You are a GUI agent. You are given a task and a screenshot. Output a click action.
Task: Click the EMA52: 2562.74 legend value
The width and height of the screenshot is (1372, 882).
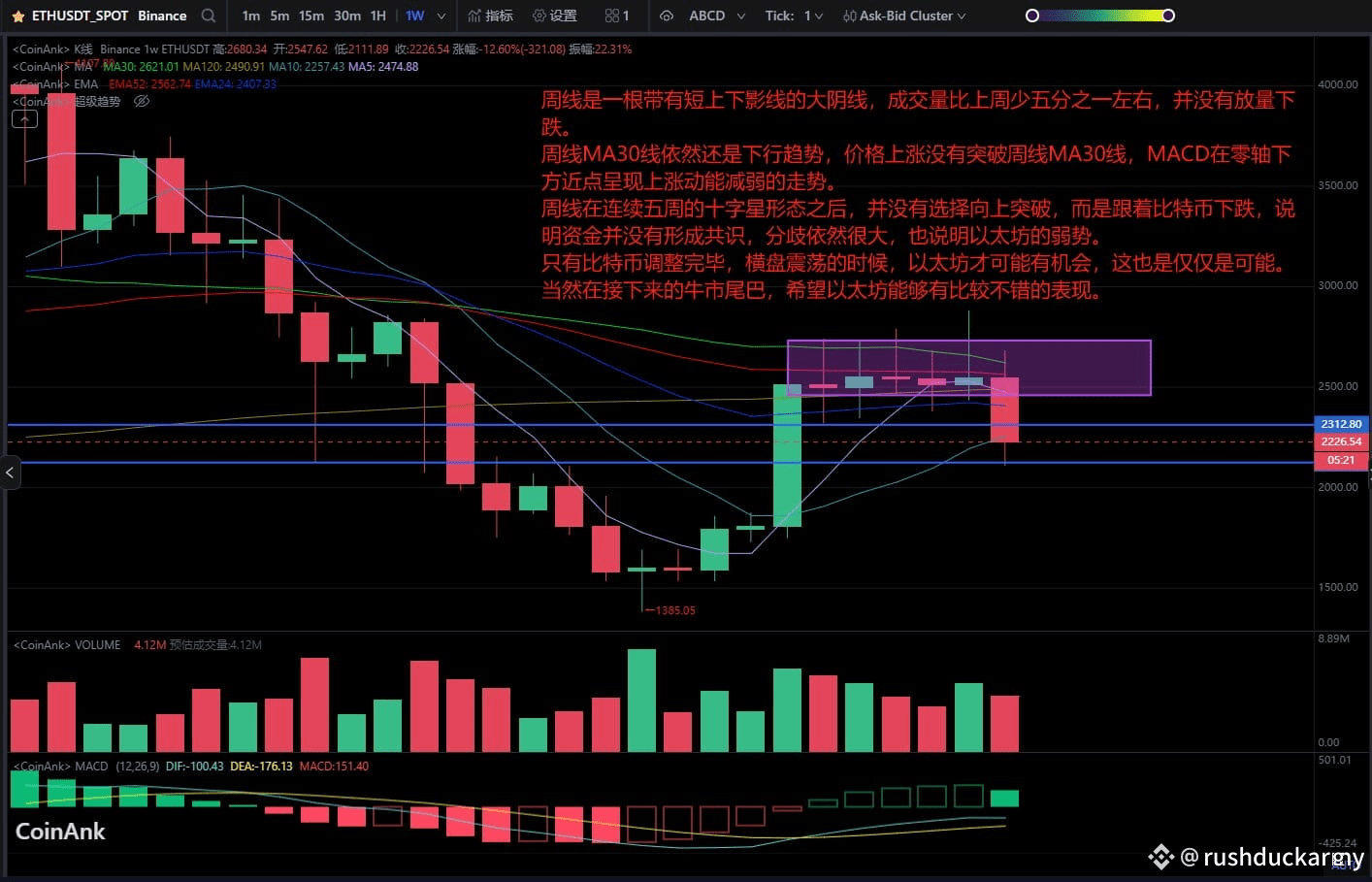pyautogui.click(x=150, y=84)
